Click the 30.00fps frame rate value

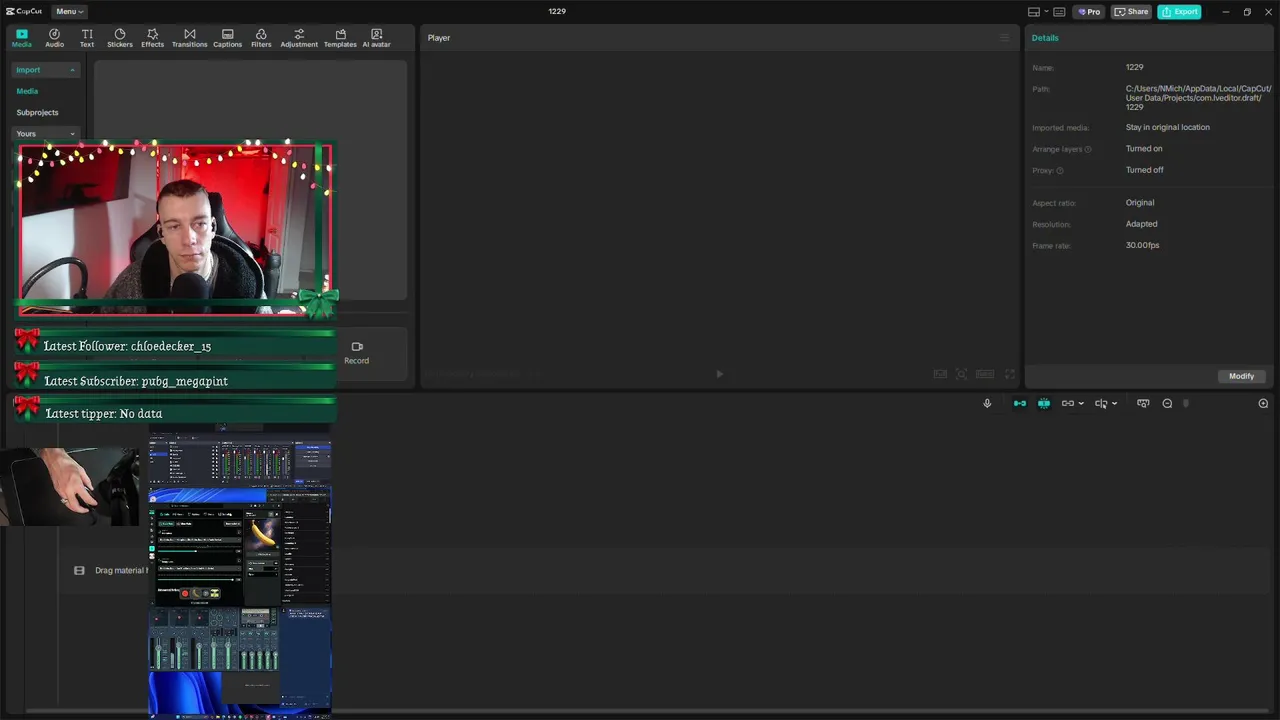(x=1142, y=245)
